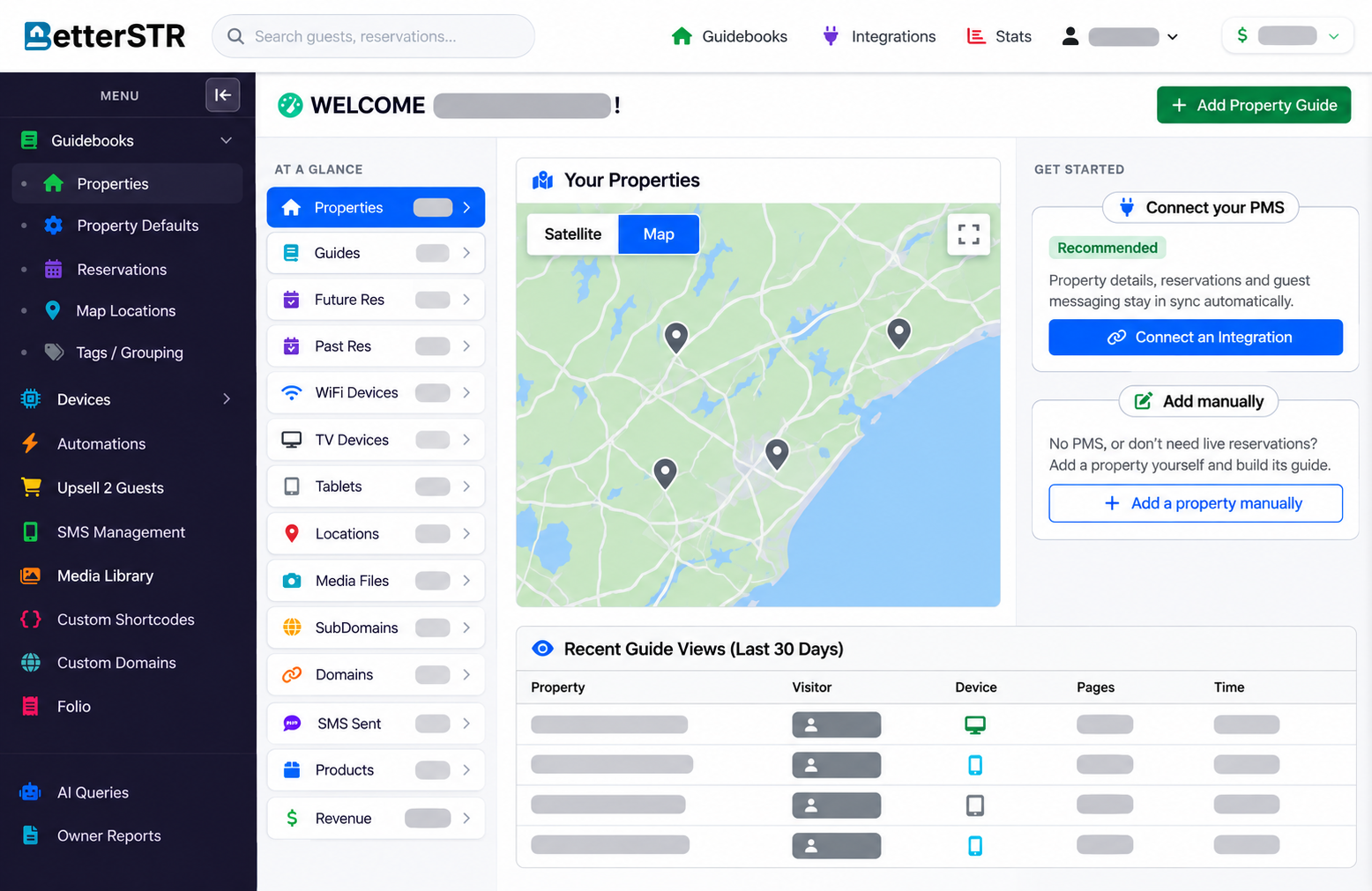Open Integrations in the top navigation
Image resolution: width=1372 pixels, height=891 pixels.
click(879, 36)
